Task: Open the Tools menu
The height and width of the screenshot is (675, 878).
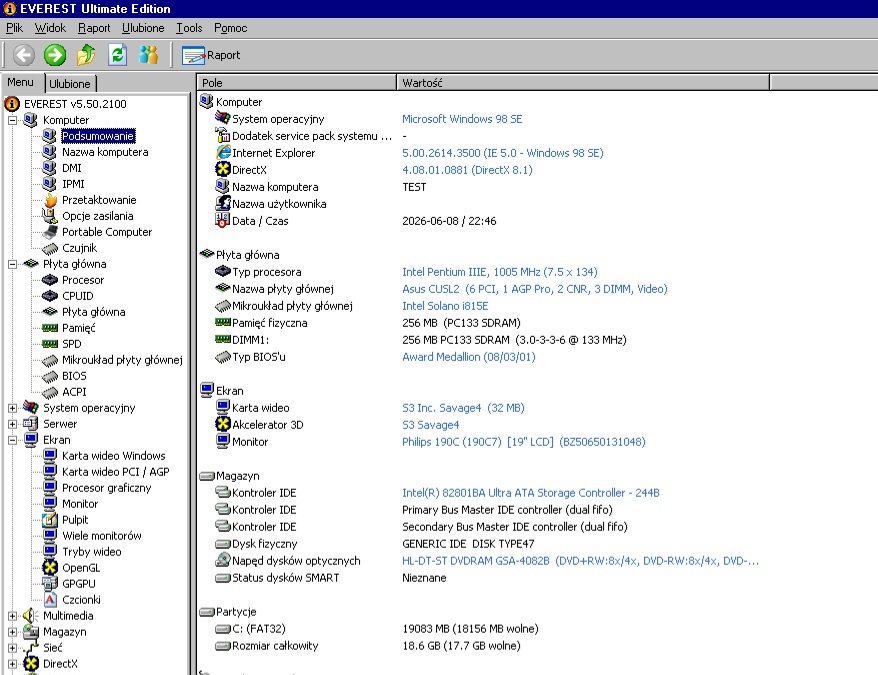Action: click(189, 27)
